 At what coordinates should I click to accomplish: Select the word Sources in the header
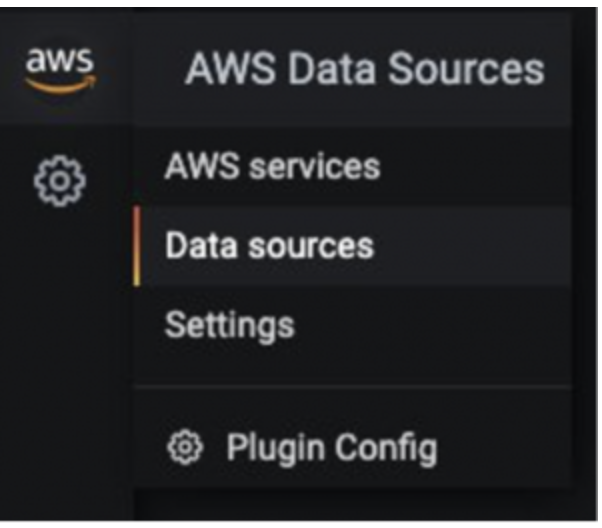click(x=466, y=69)
